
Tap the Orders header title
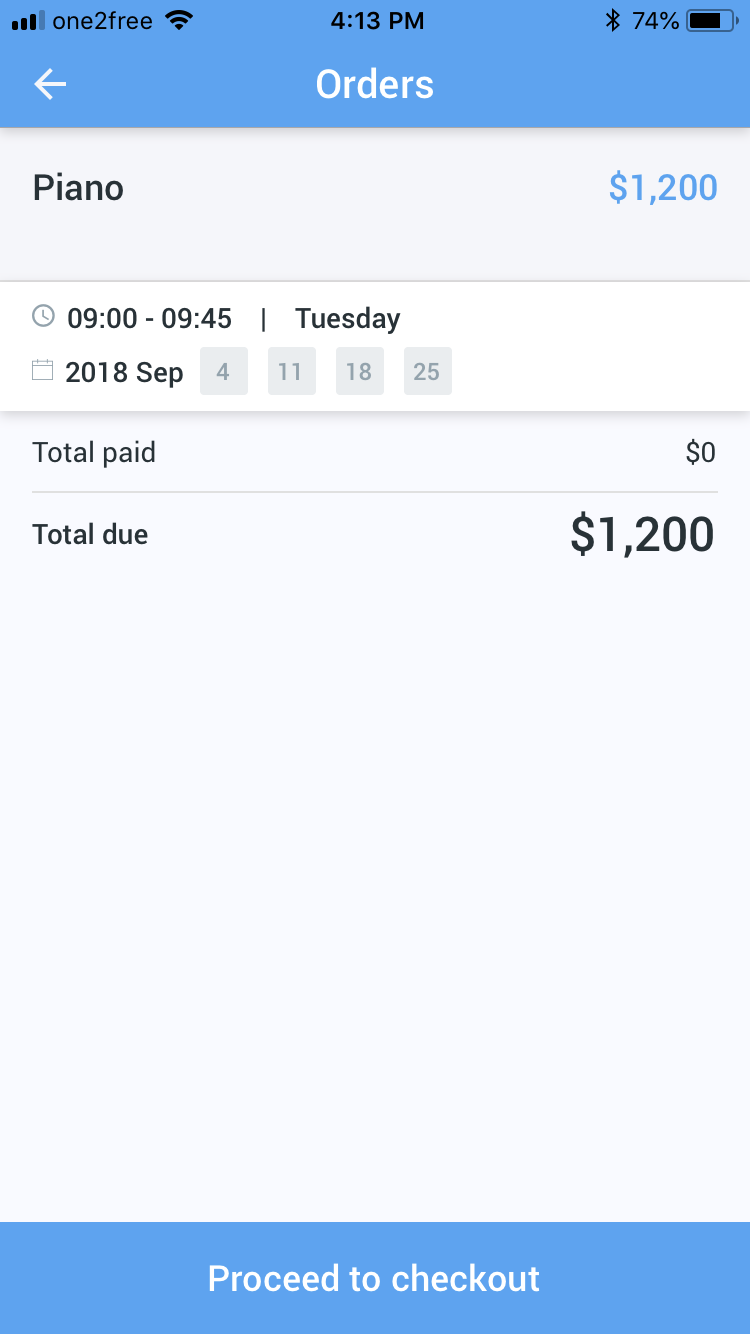375,85
